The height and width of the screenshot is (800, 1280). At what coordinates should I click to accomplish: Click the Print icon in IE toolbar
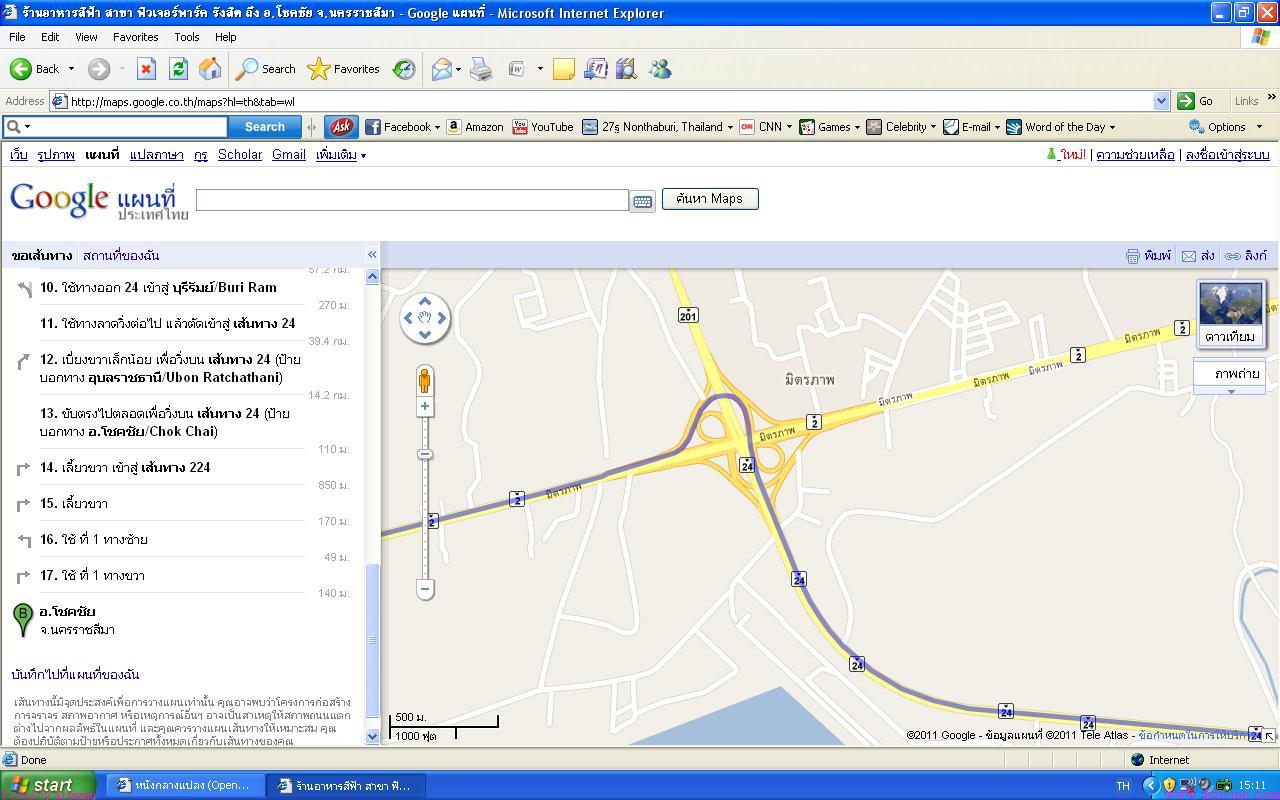coord(481,69)
